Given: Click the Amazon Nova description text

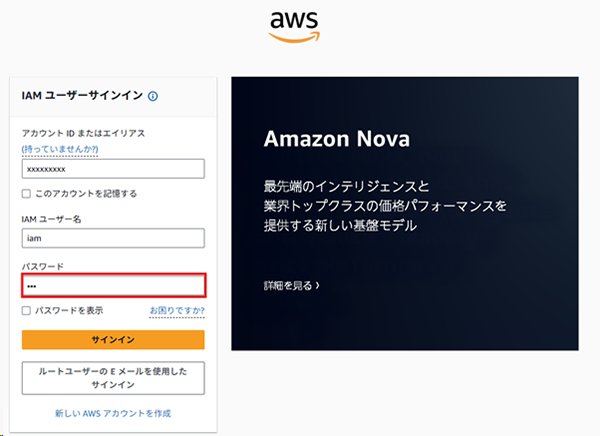Looking at the screenshot, I should click(x=385, y=206).
